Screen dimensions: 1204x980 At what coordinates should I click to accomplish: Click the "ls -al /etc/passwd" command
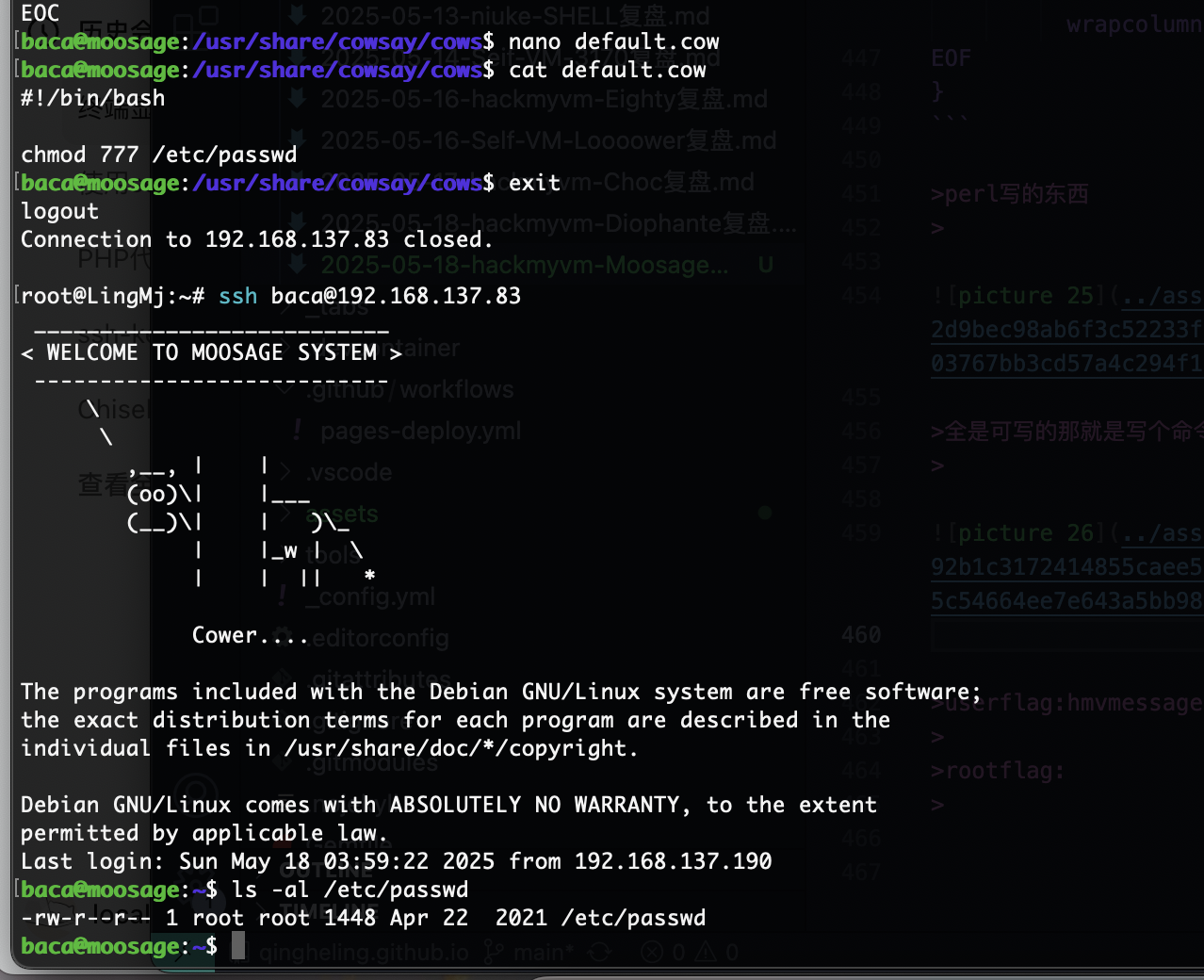click(x=350, y=890)
